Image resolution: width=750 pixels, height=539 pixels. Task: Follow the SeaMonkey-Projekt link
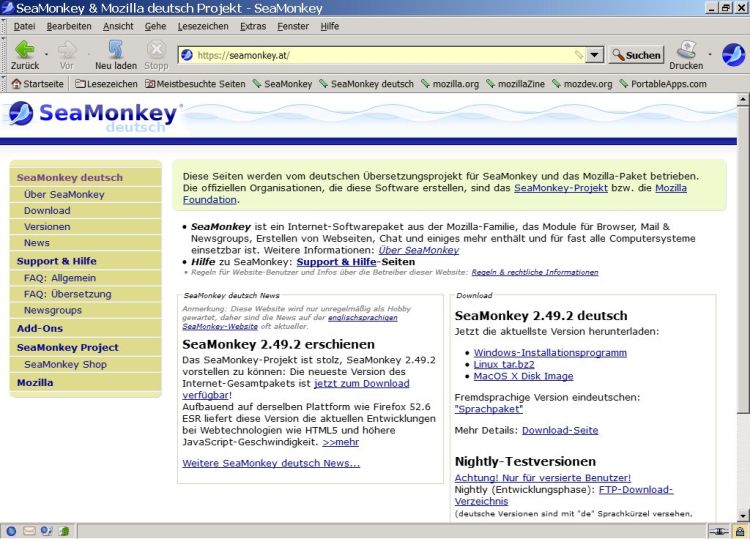561,188
